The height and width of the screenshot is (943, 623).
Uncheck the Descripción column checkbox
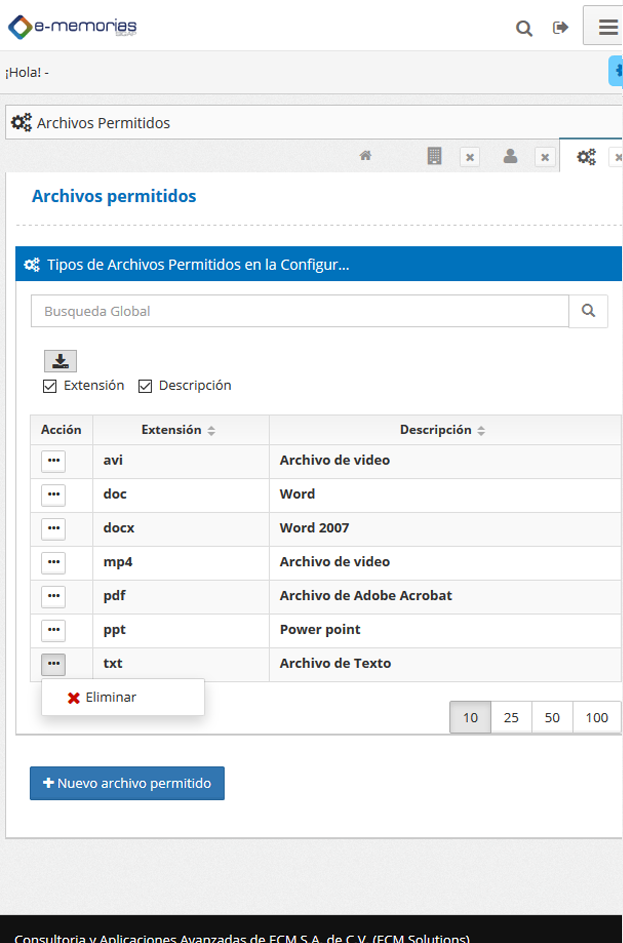click(x=145, y=386)
